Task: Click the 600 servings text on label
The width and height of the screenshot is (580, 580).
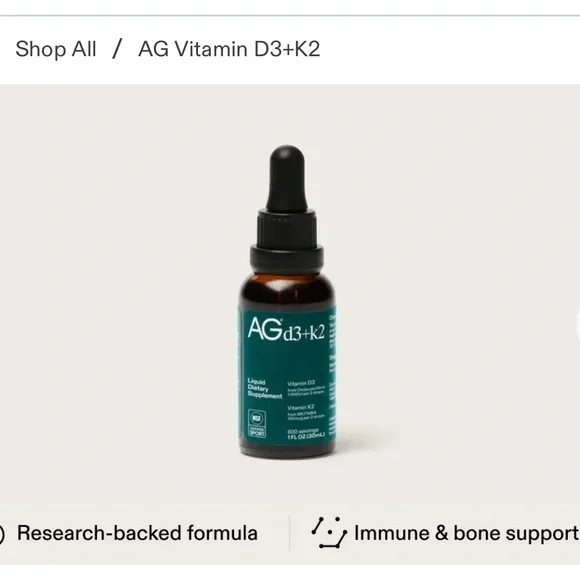Action: [303, 431]
